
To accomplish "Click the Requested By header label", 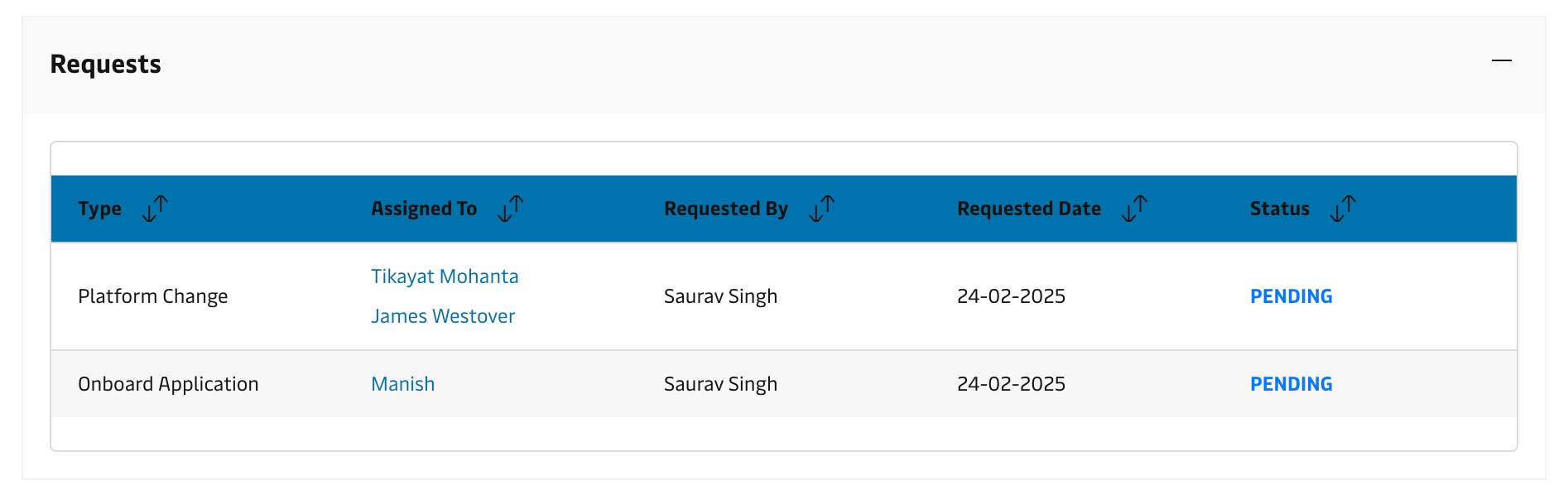I will click(x=726, y=209).
